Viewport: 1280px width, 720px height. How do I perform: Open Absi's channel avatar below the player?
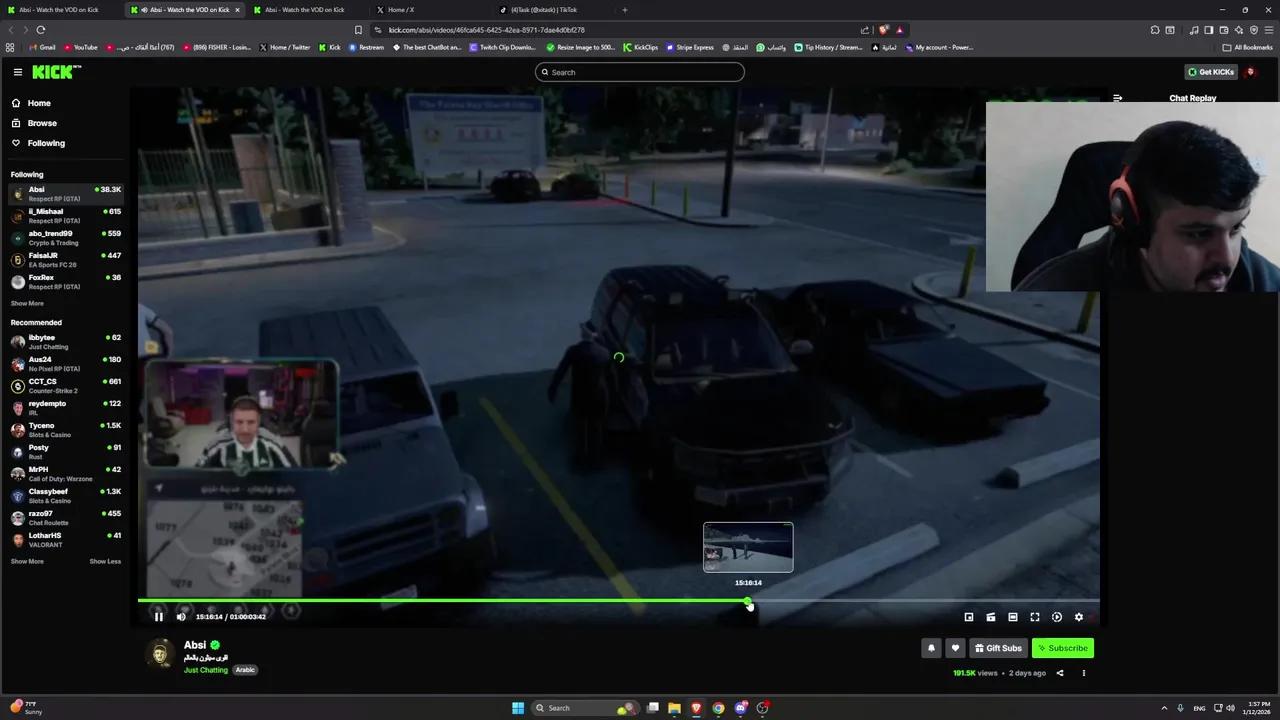coord(160,654)
